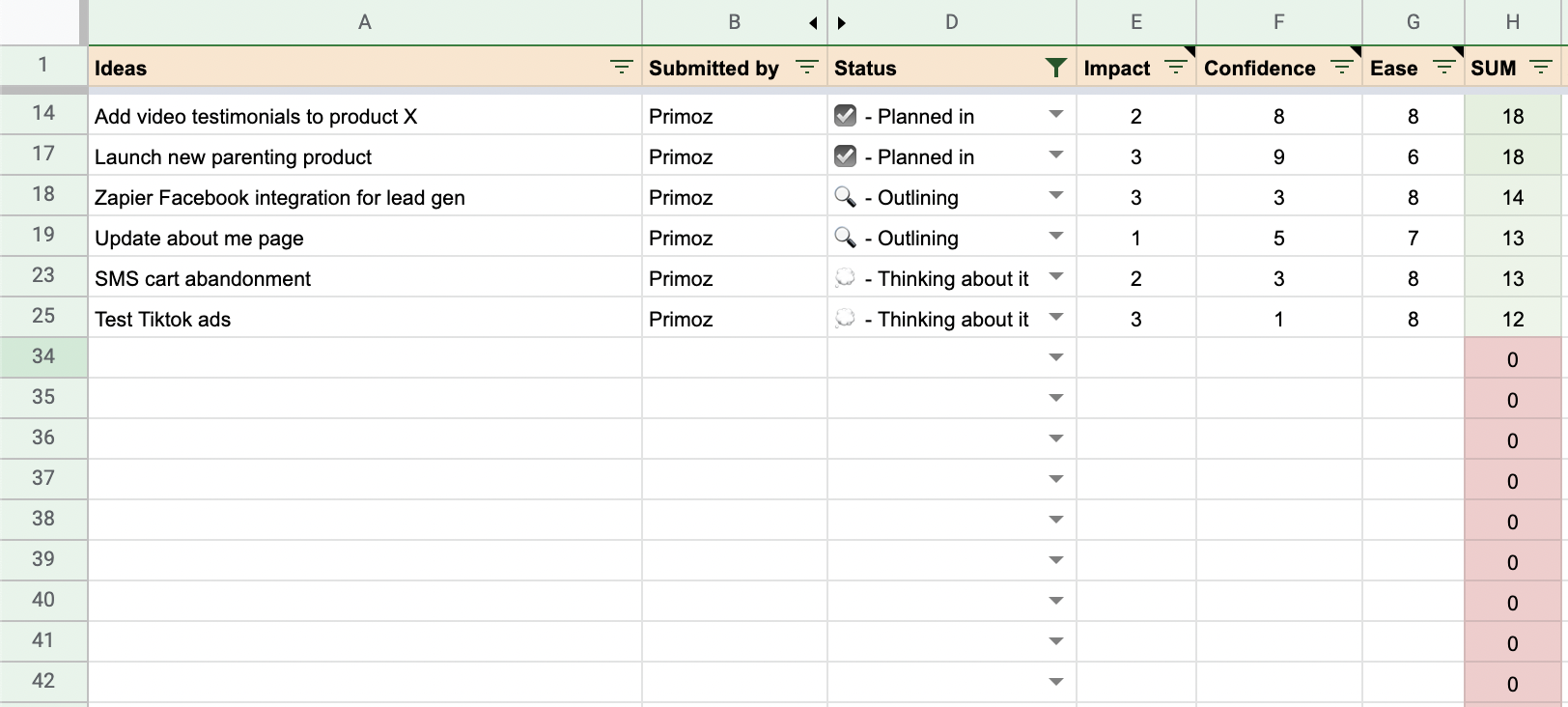Image resolution: width=1568 pixels, height=707 pixels.
Task: Select the column A header
Action: click(x=365, y=22)
